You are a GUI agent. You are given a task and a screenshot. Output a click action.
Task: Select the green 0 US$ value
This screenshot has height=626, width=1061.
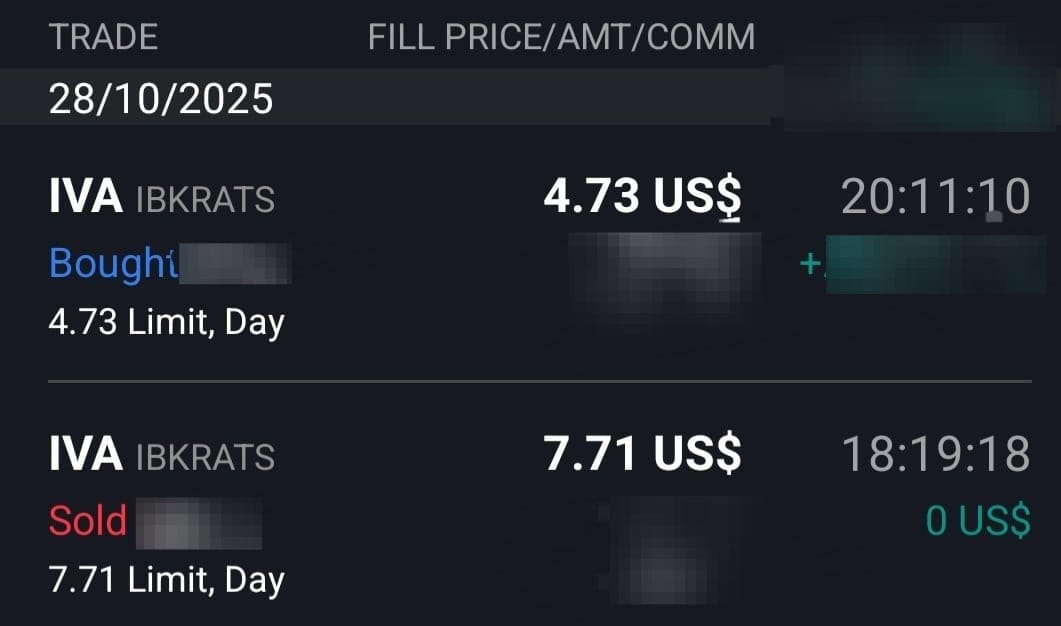coord(977,521)
